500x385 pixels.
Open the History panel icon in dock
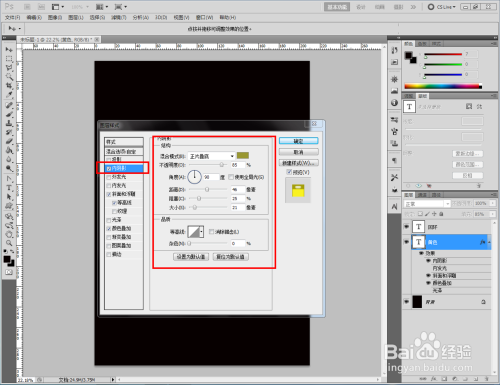[x=395, y=50]
